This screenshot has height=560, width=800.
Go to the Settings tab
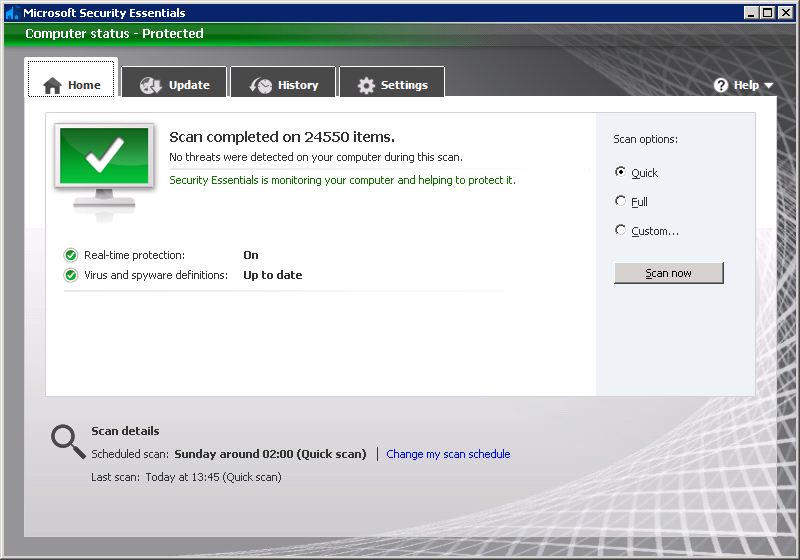click(x=392, y=82)
